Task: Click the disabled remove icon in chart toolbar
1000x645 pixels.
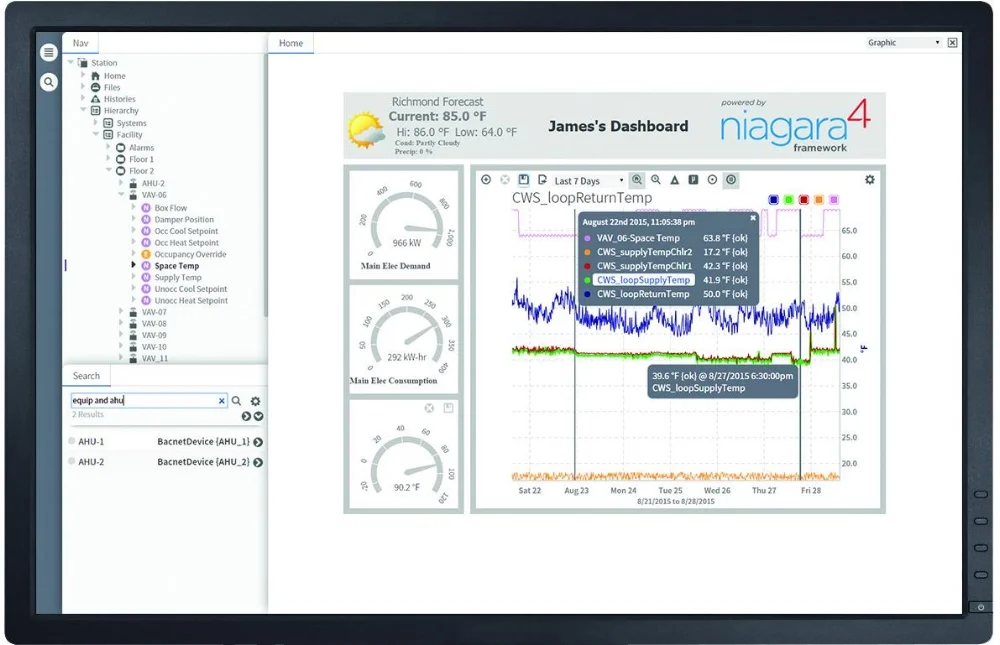Action: (x=505, y=180)
